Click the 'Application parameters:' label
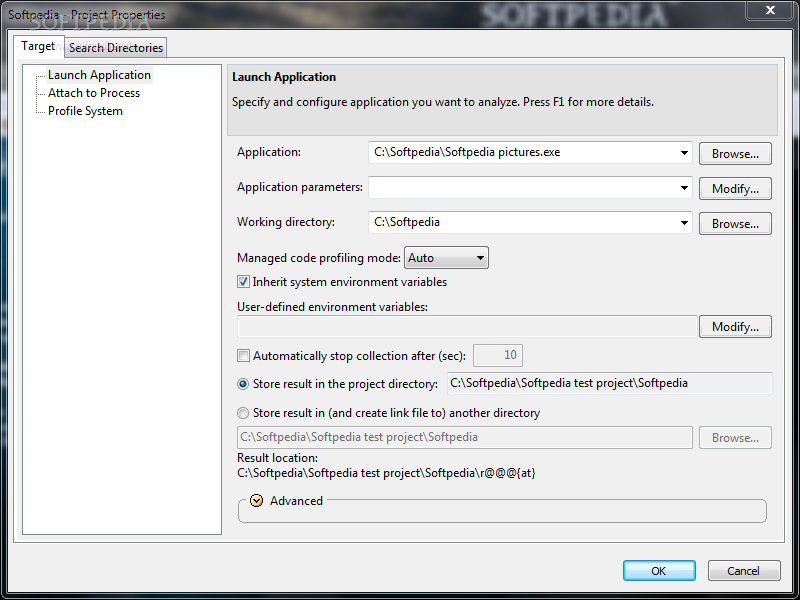The image size is (800, 600). click(300, 187)
